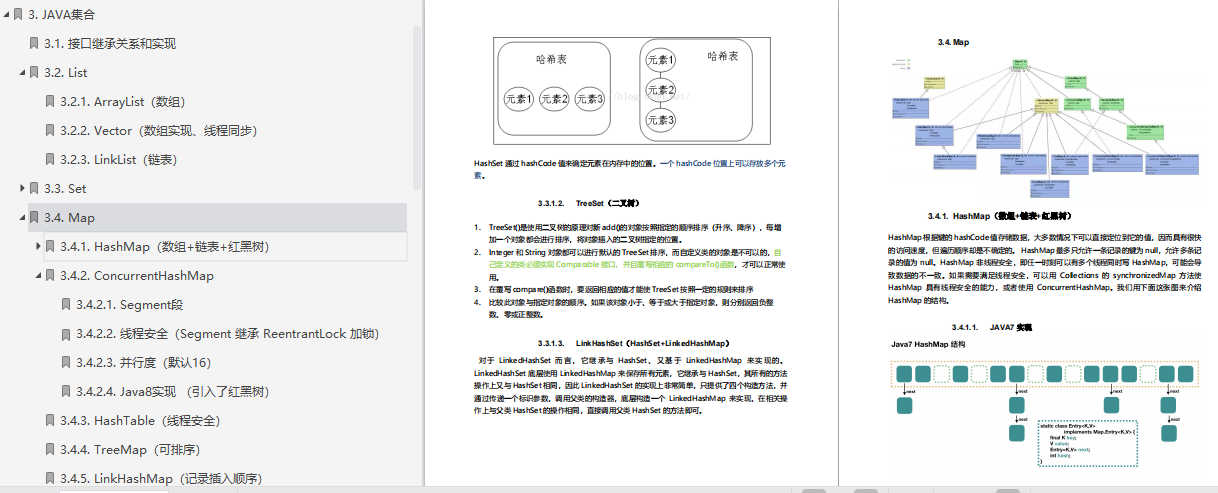The image size is (1218, 493).
Task: Click heading 3.4.1. HashMap(数组+链表+红黑树) on the page
Action: click(999, 215)
